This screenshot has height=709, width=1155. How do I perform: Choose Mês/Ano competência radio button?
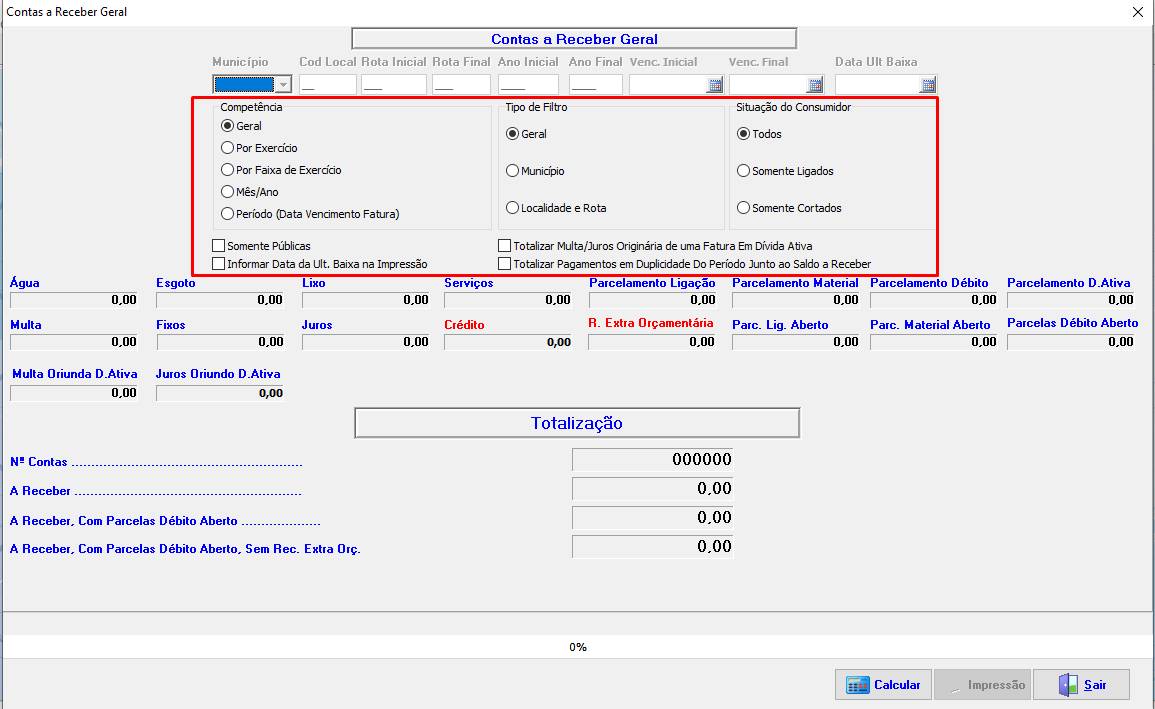coord(228,192)
